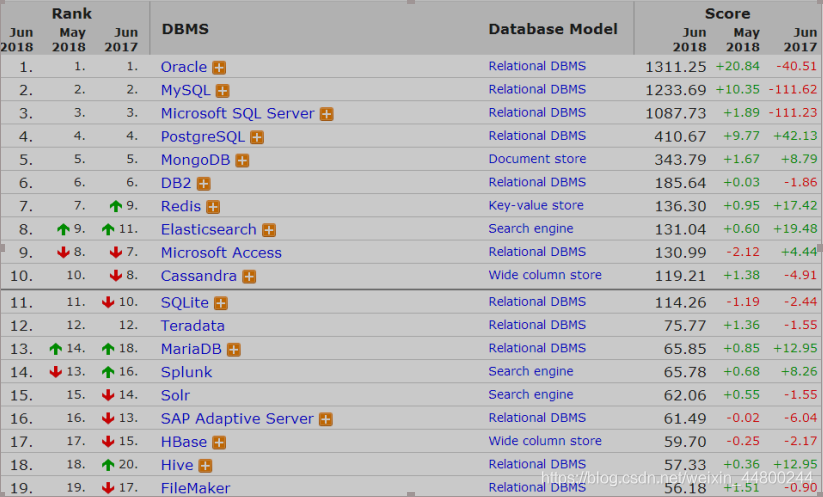
Task: Click red down arrow in HBase row
Action: click(x=108, y=441)
